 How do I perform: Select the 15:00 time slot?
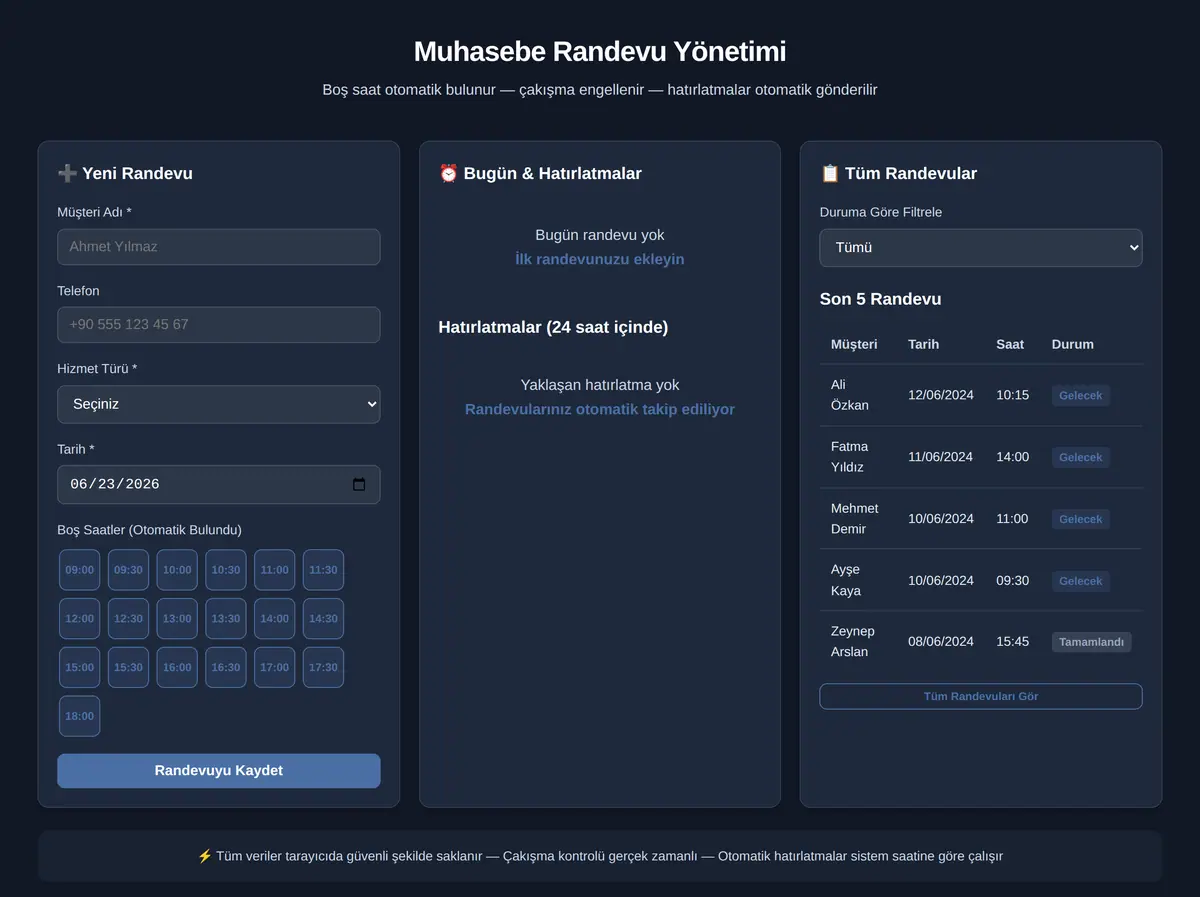coord(80,667)
